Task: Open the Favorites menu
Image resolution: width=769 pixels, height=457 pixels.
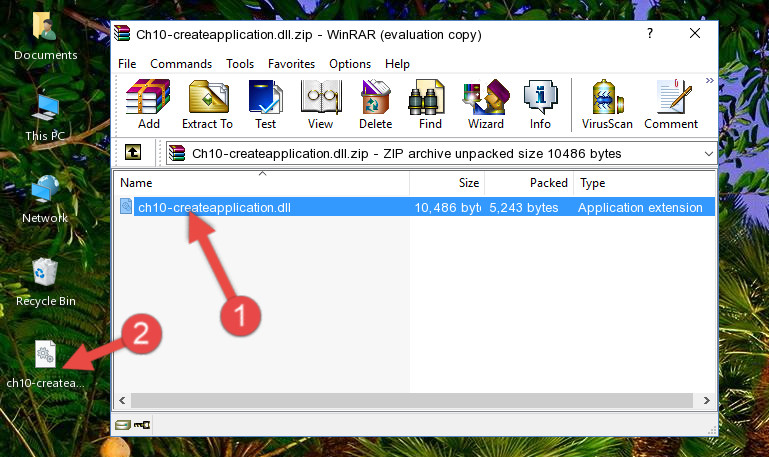Action: 291,64
